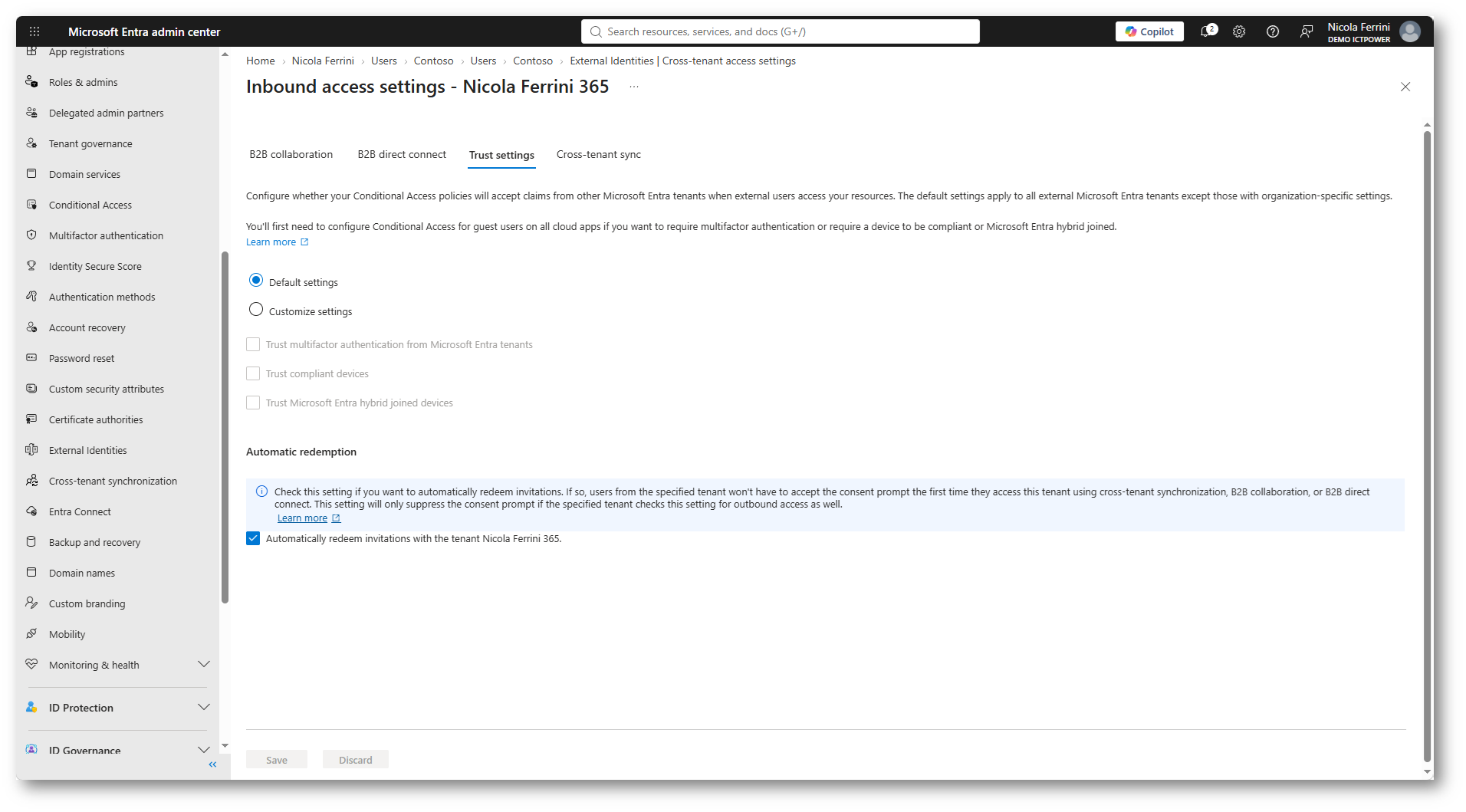Screen dimensions: 1466x812
Task: Open the Copilot button
Action: point(1149,31)
